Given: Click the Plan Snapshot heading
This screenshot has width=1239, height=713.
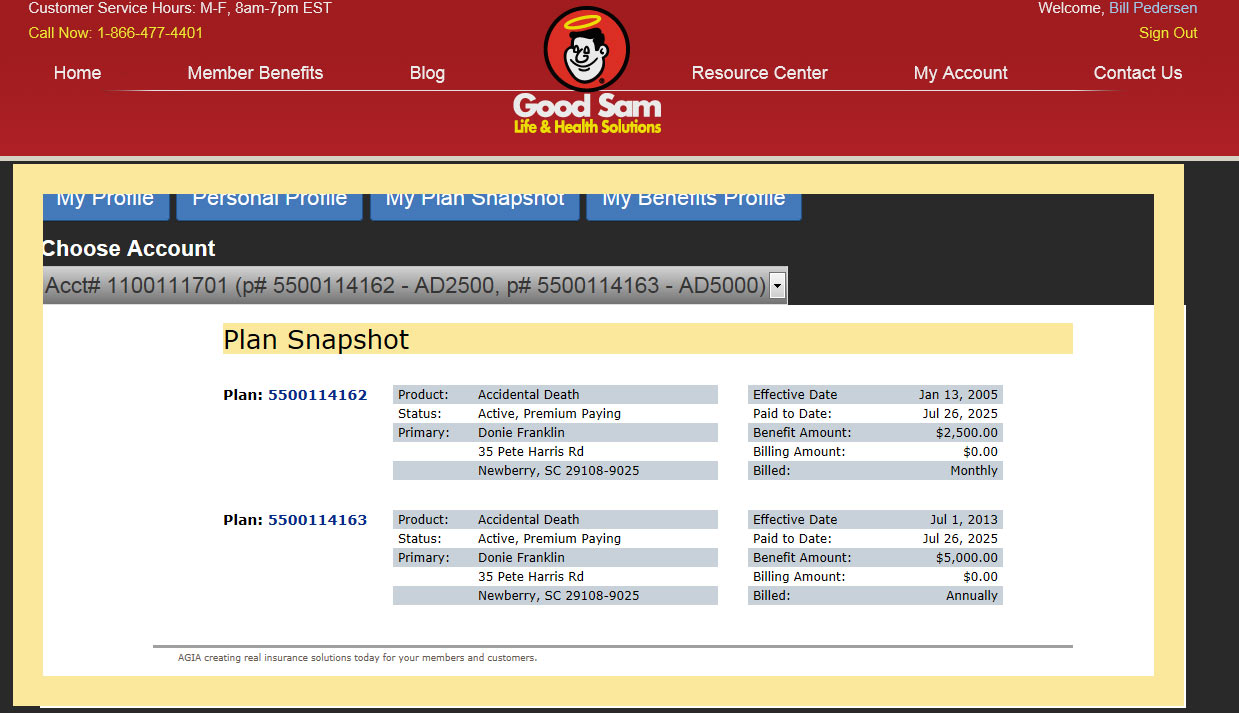Looking at the screenshot, I should pos(316,340).
